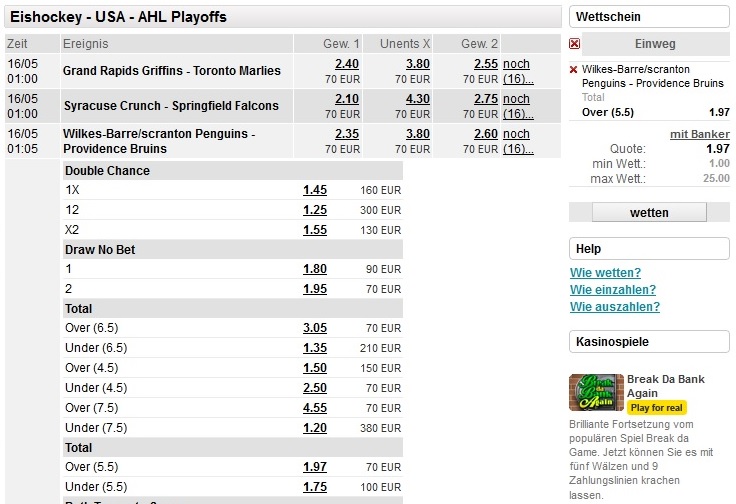Select mit Banker option
The height and width of the screenshot is (504, 736).
point(699,134)
